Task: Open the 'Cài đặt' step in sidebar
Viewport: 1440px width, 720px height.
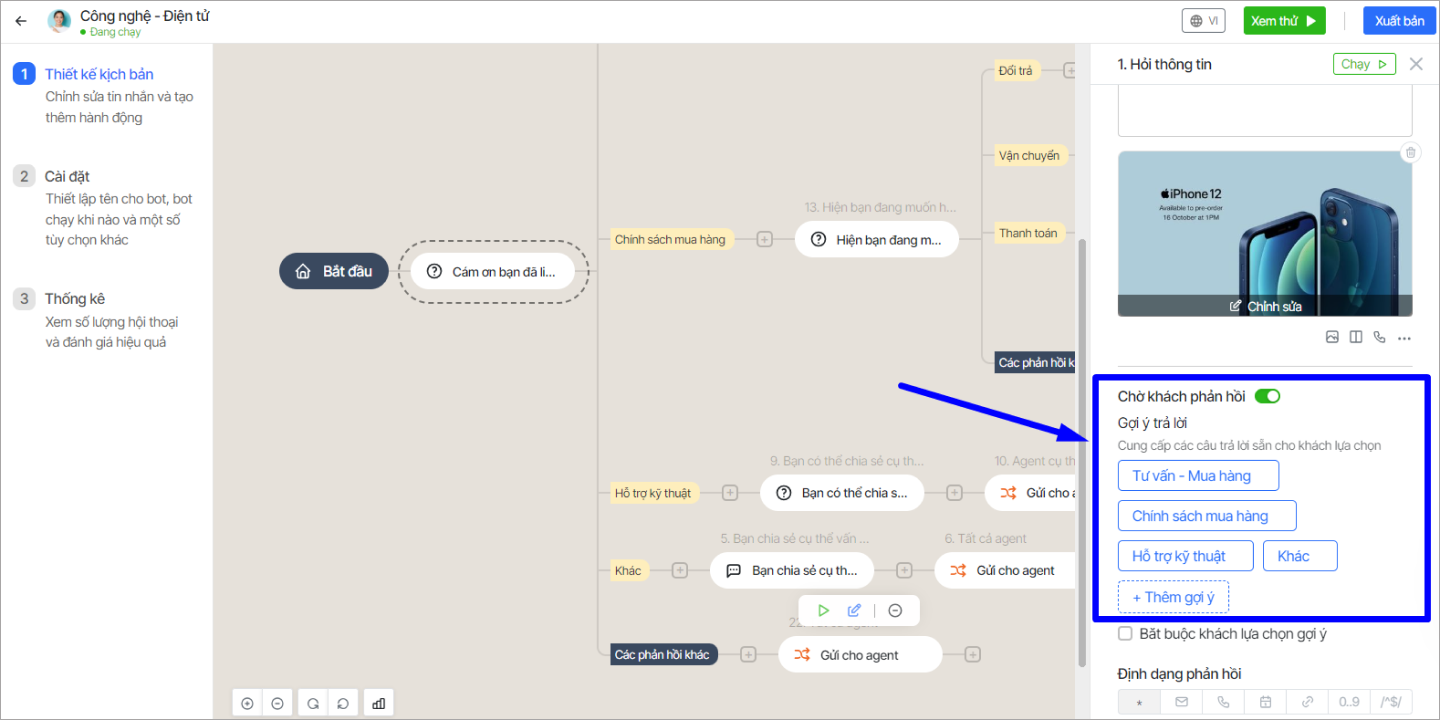Action: [x=67, y=176]
